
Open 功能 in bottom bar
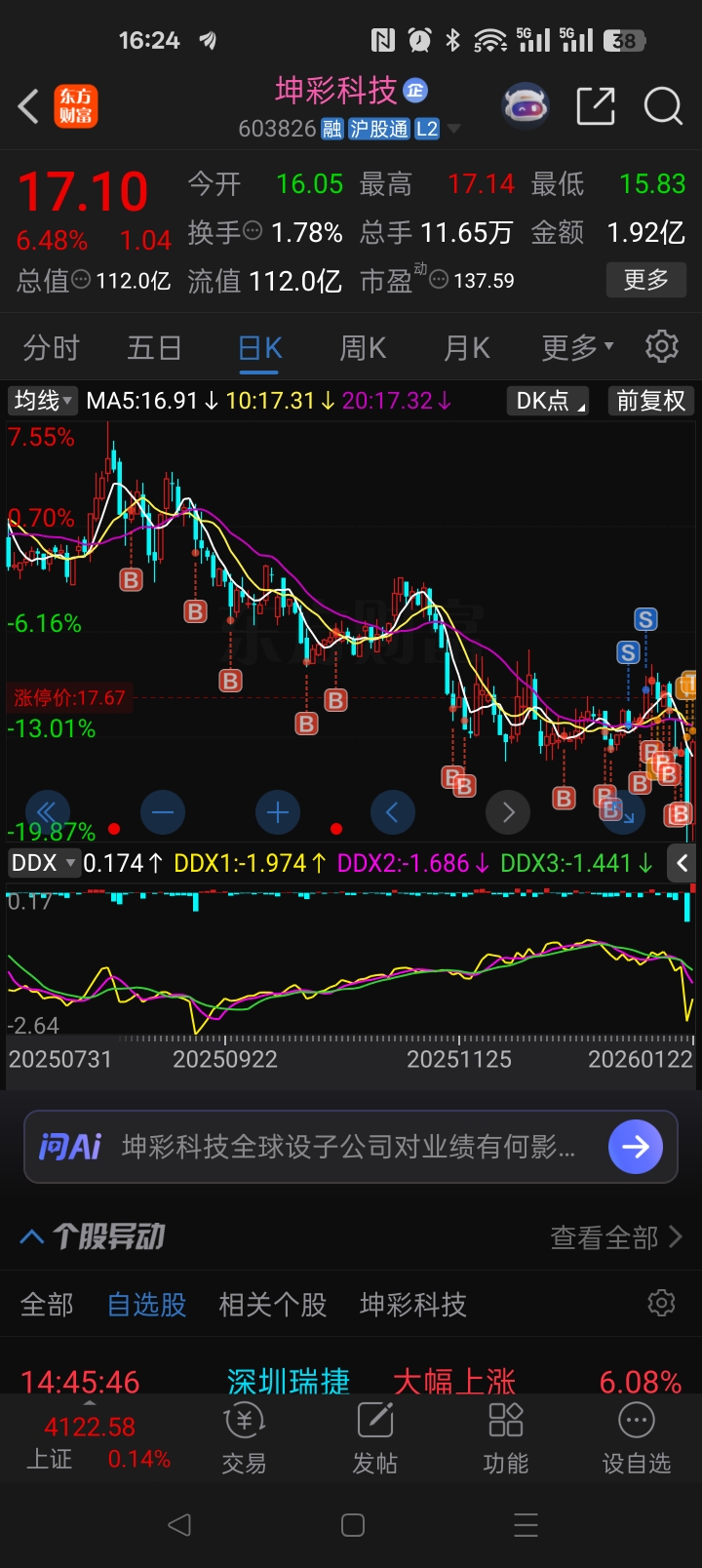pos(506,1438)
